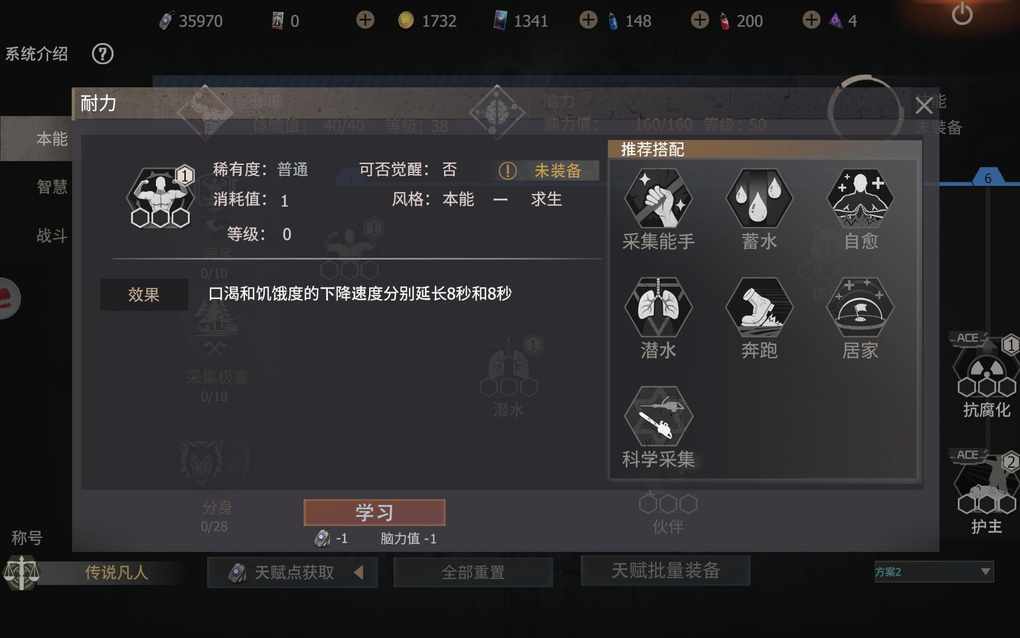This screenshot has height=638, width=1020.
Task: Switch to the 智慧 tab
Action: coord(52,187)
